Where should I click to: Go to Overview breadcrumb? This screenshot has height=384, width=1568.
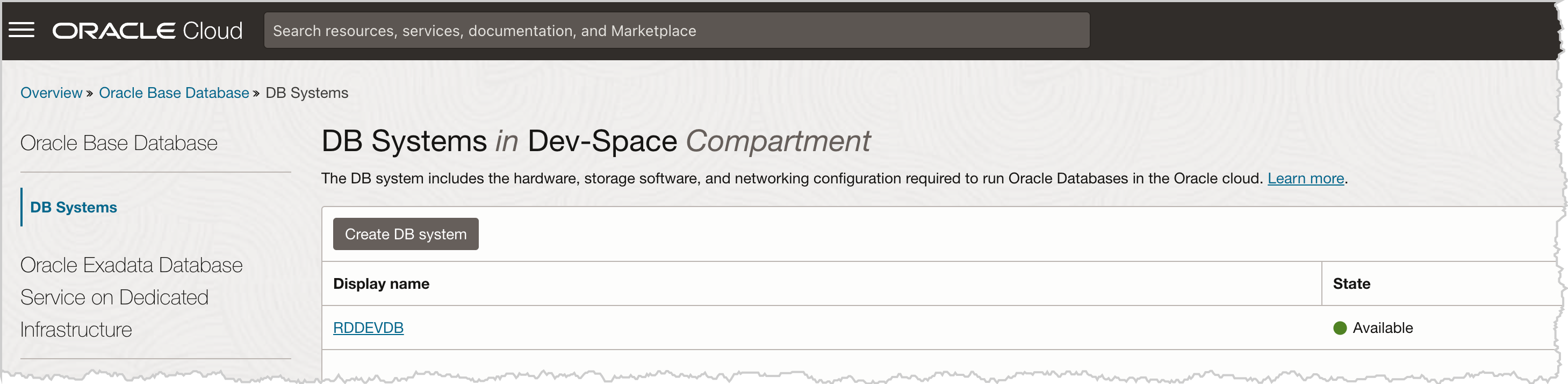51,93
